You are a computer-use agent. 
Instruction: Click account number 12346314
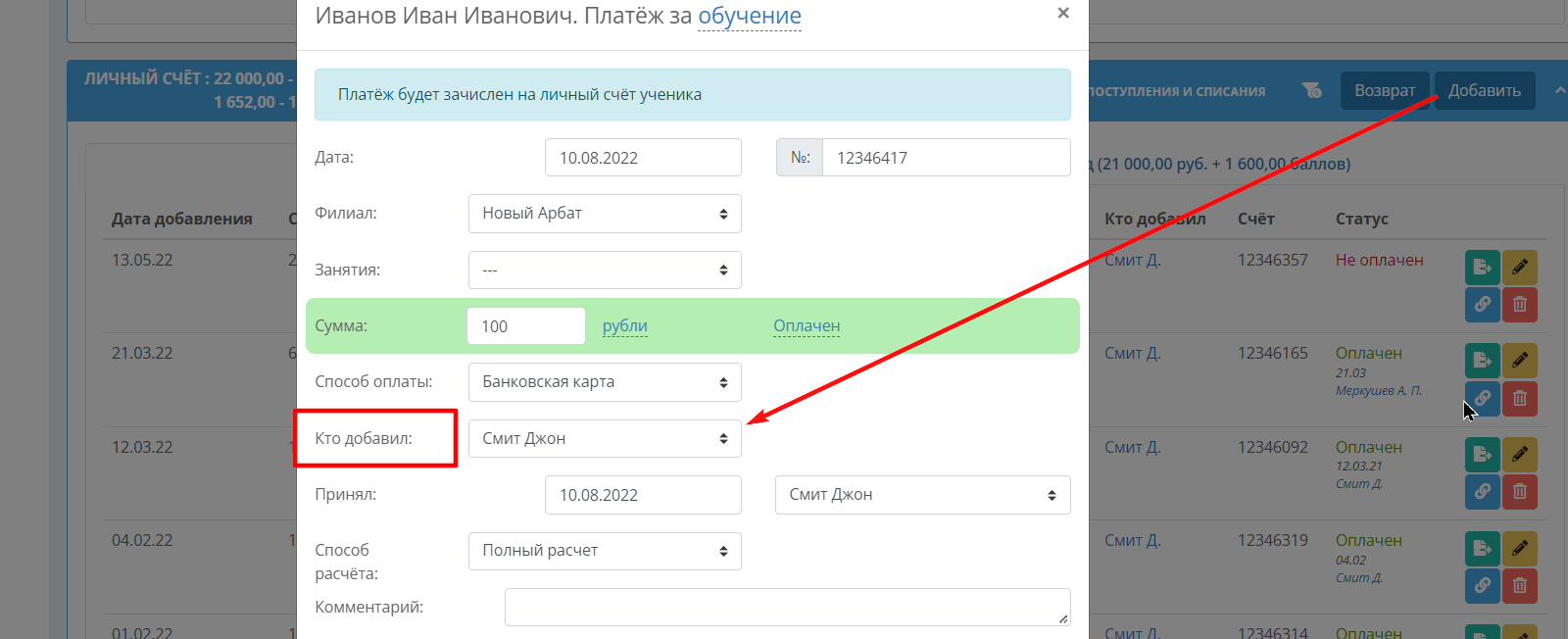point(1273,632)
